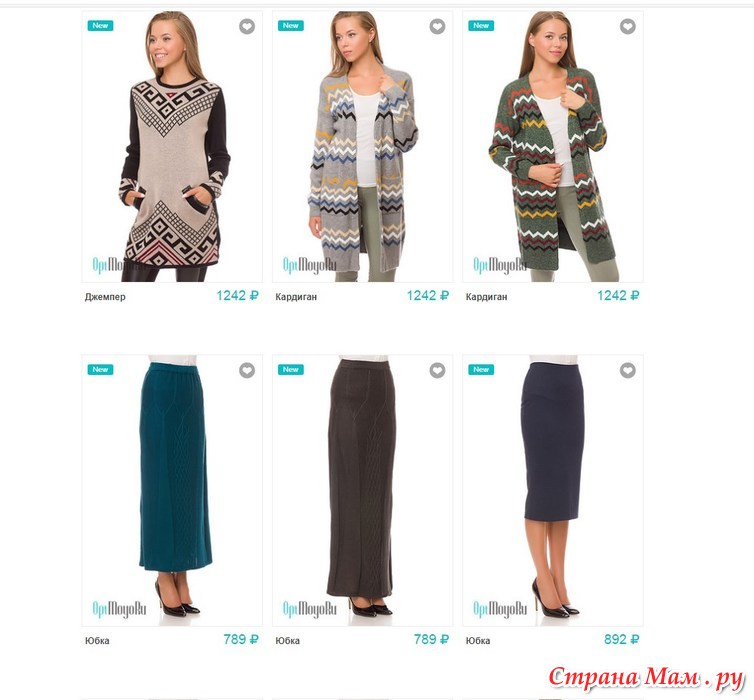Click heart icon on navy pencil Юбка

628,370
